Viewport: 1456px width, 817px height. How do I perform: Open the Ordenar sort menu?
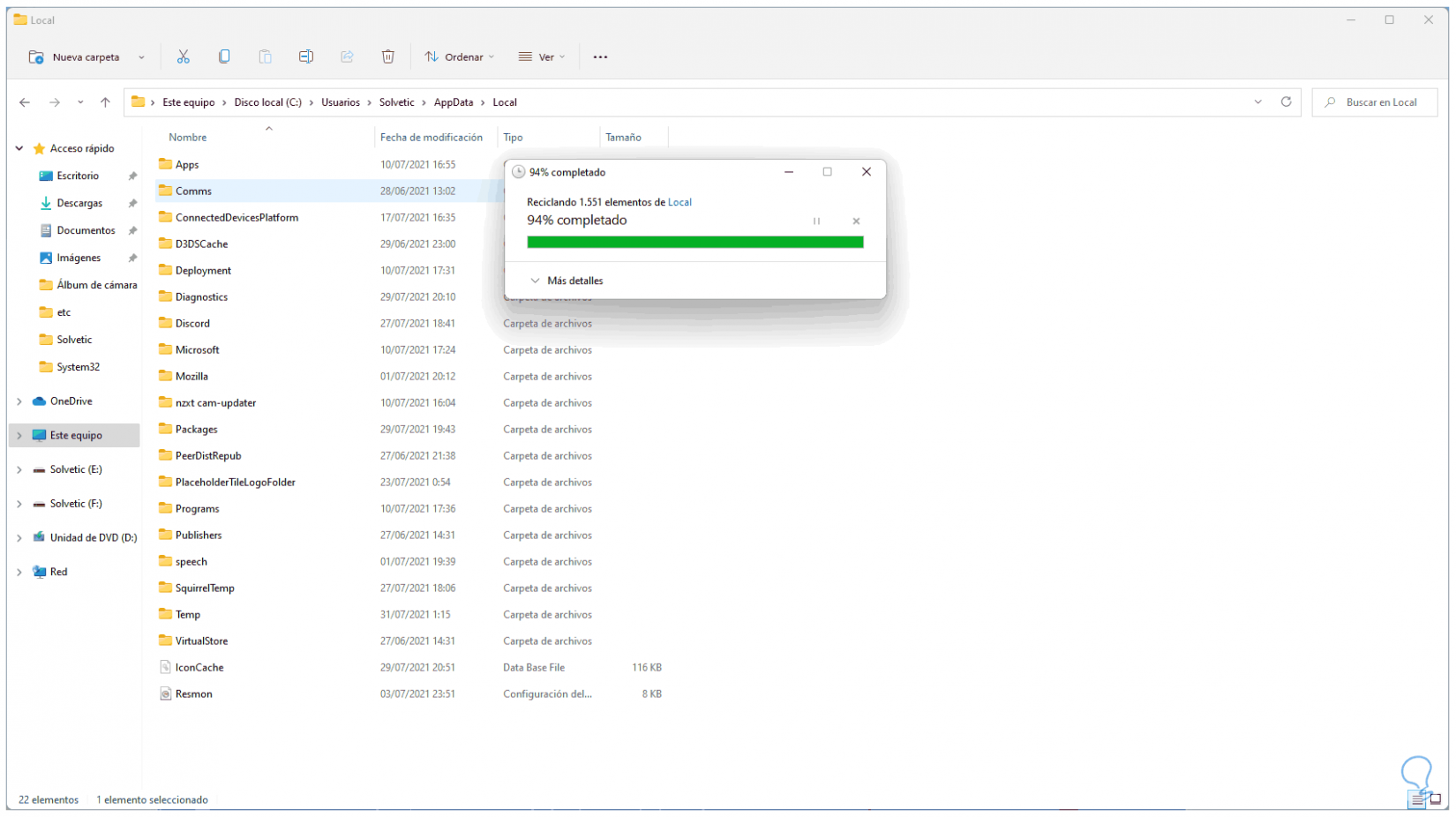coord(460,57)
